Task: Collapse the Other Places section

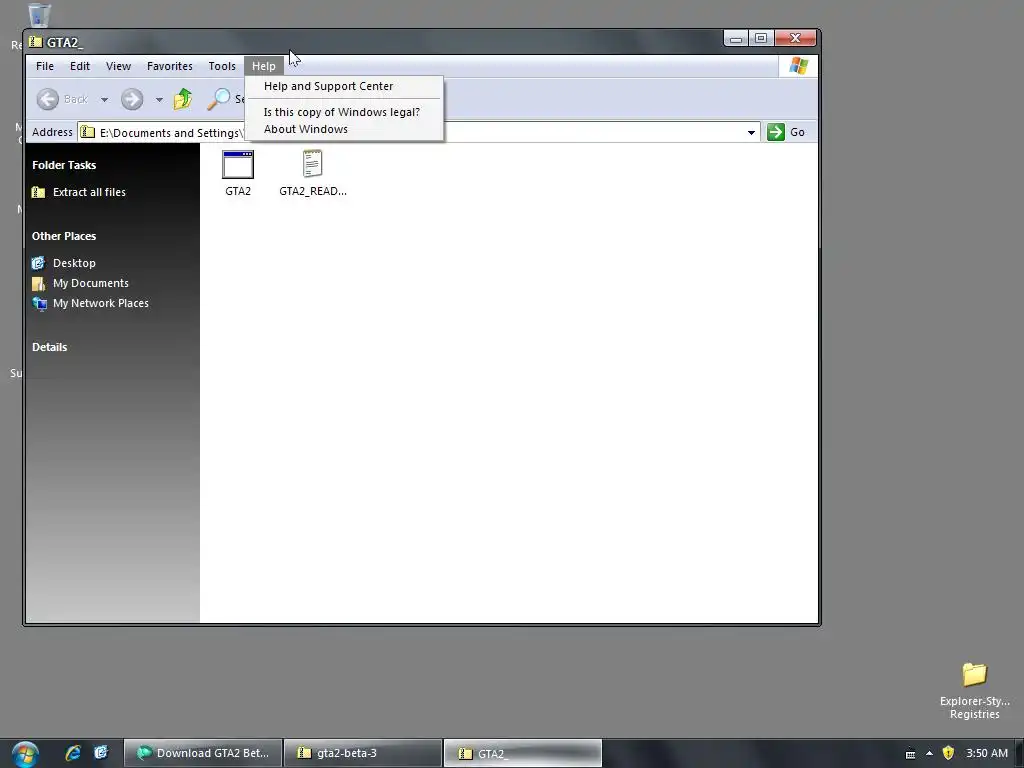Action: 64,236
